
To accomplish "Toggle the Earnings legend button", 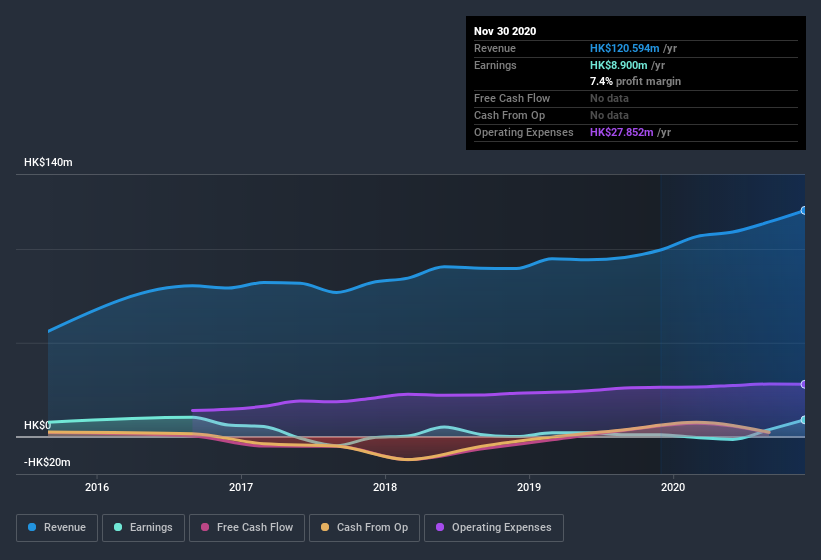I will tap(143, 528).
